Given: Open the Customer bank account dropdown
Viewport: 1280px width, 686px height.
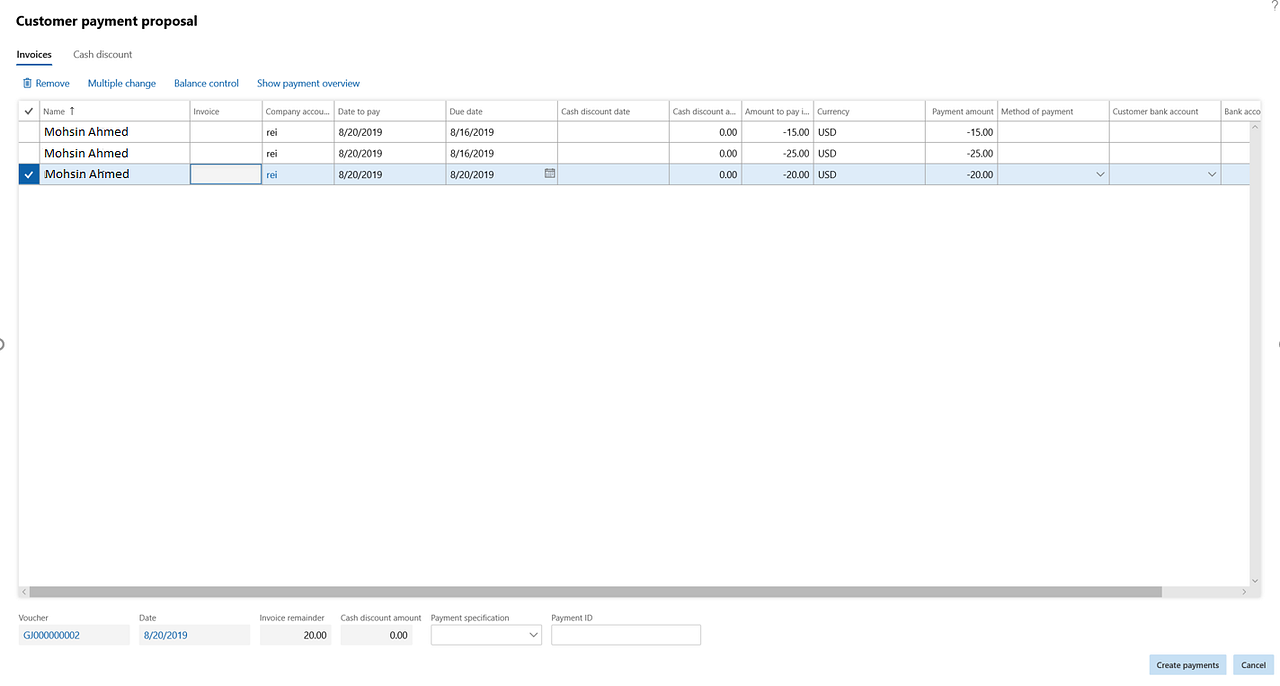Looking at the screenshot, I should (x=1211, y=173).
